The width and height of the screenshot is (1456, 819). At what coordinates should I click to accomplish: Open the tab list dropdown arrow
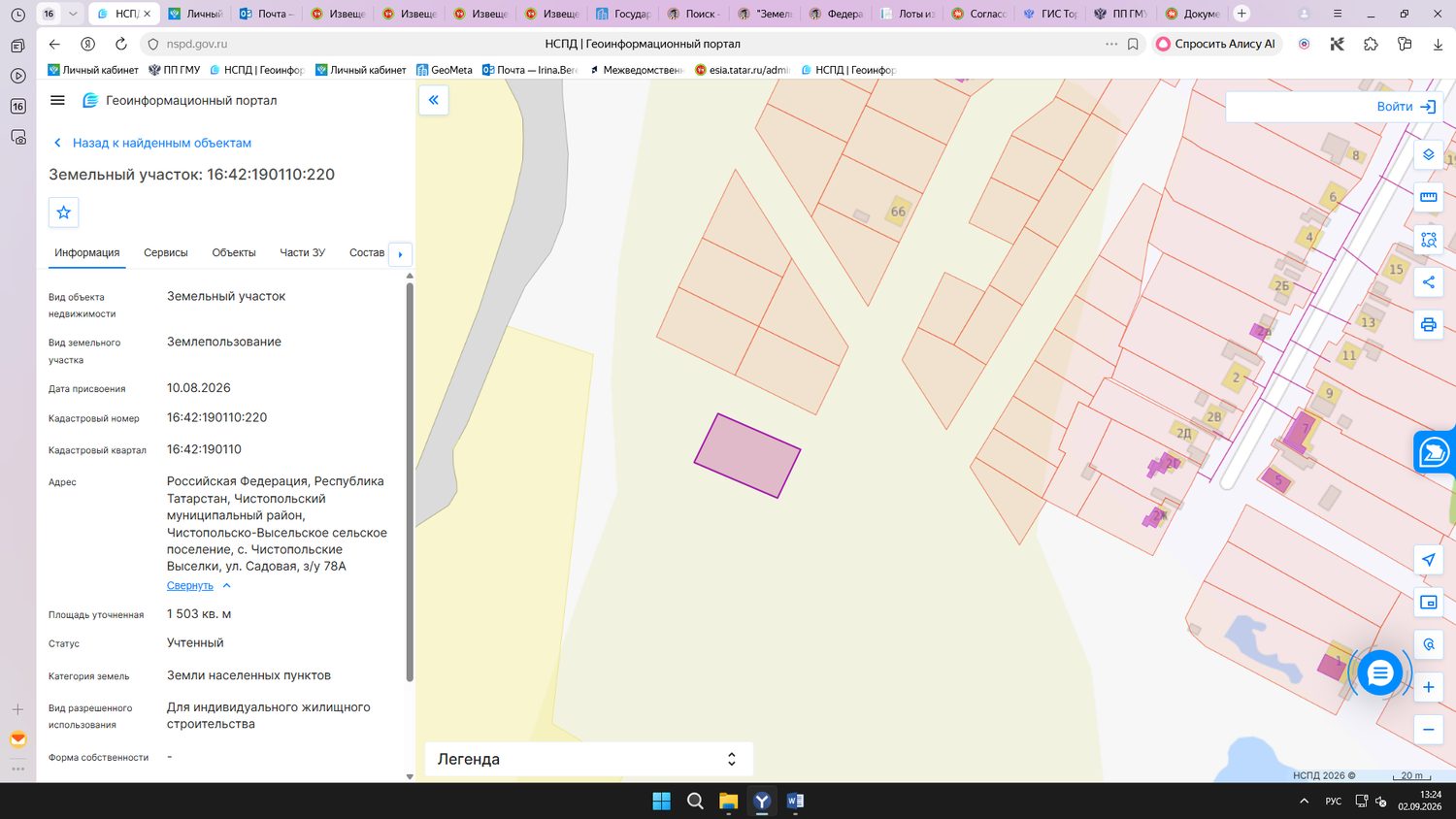72,14
